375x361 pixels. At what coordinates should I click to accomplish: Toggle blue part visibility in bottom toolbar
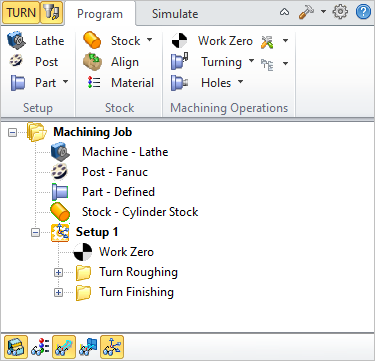[88, 347]
